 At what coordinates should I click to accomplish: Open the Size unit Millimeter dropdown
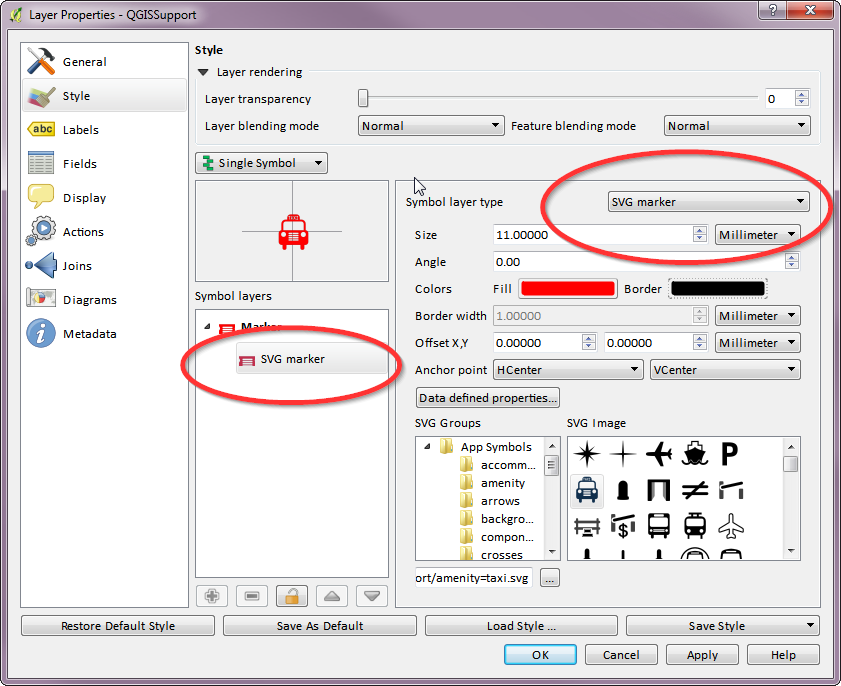[x=757, y=235]
